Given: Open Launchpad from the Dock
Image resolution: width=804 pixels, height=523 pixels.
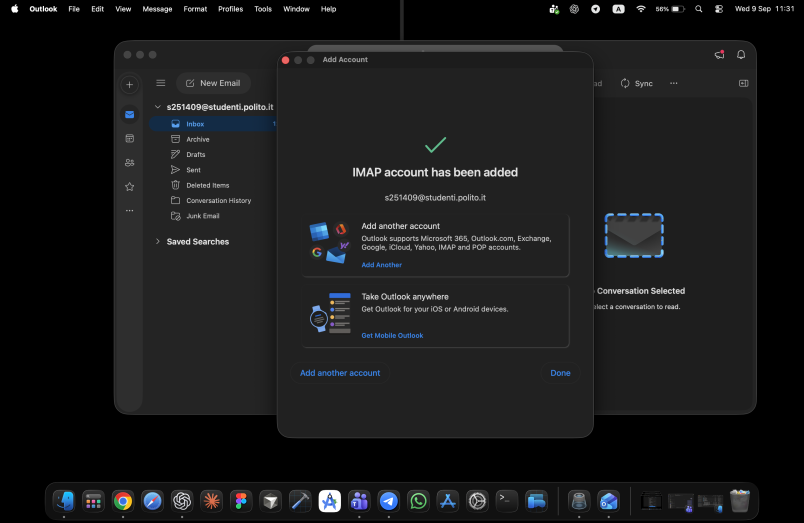Looking at the screenshot, I should [x=93, y=501].
